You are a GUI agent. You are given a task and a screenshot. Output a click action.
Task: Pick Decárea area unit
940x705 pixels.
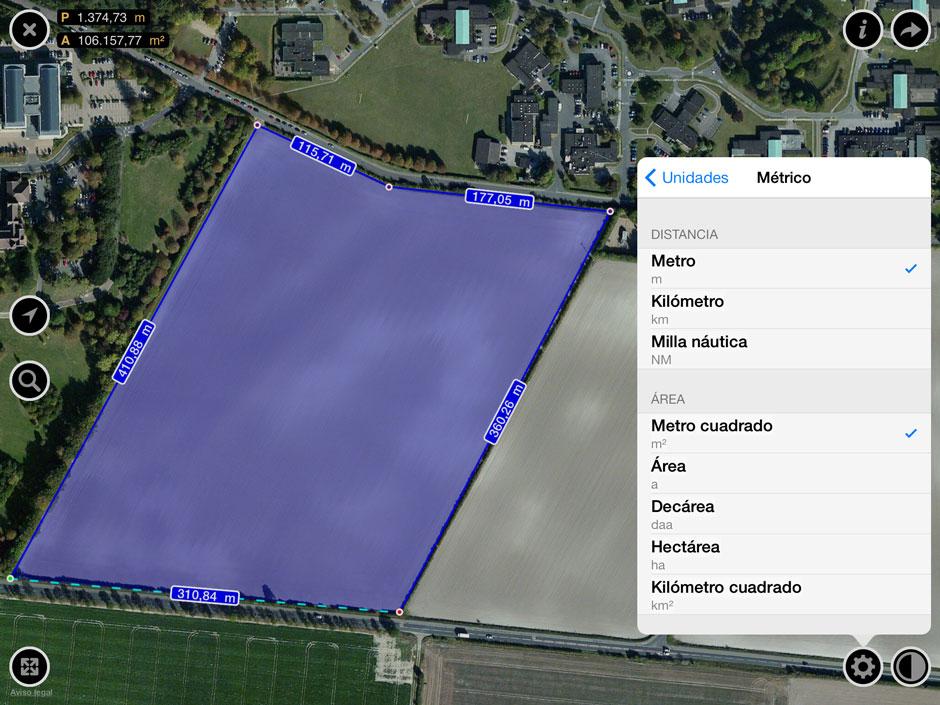coord(783,514)
